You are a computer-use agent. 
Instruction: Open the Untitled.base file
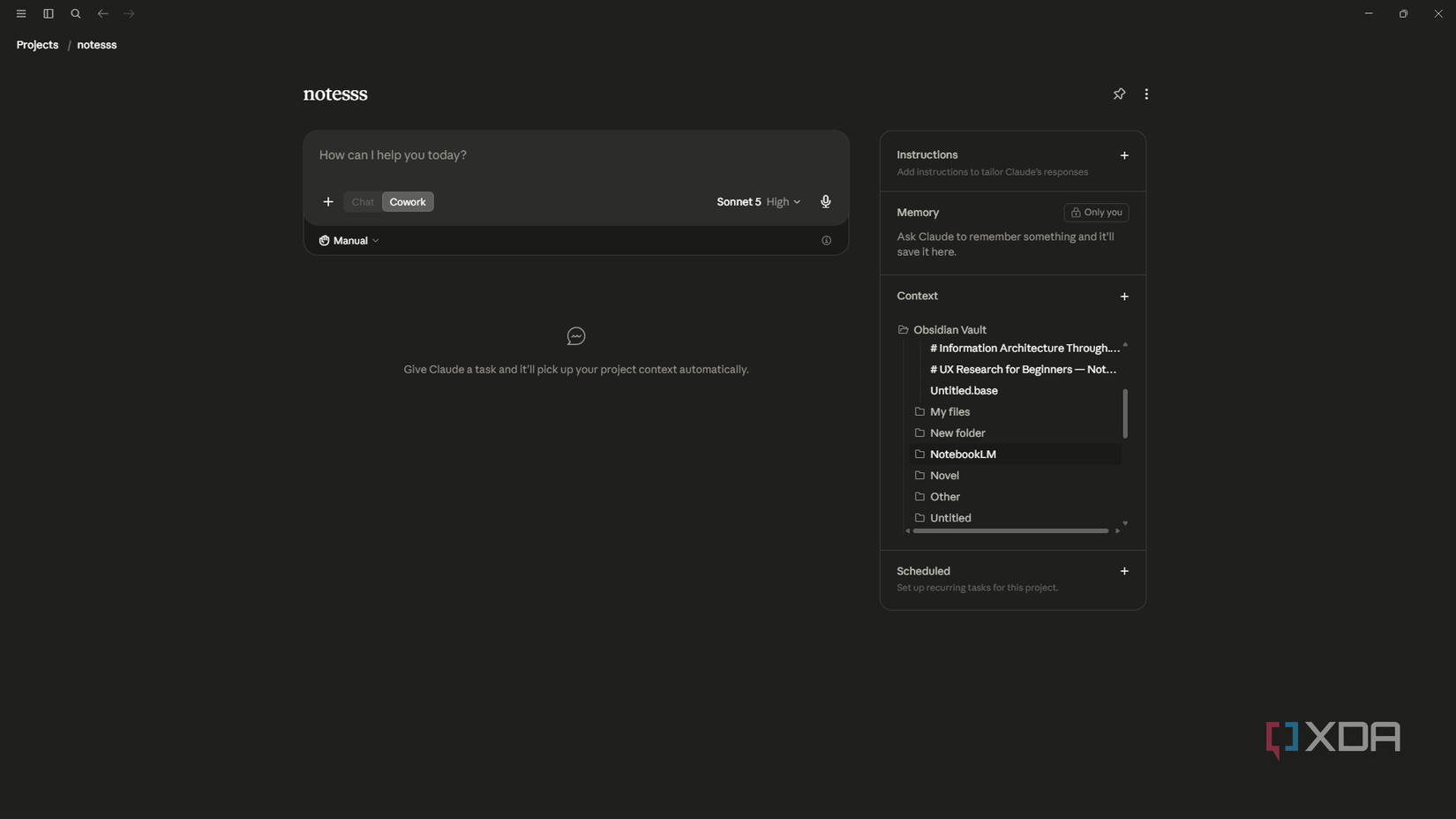[x=964, y=391]
